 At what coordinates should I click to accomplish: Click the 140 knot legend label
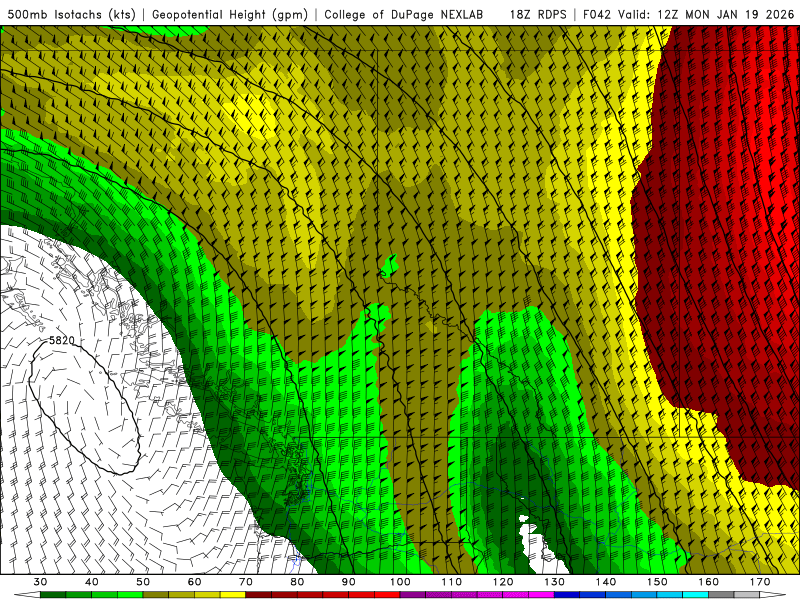(606, 582)
